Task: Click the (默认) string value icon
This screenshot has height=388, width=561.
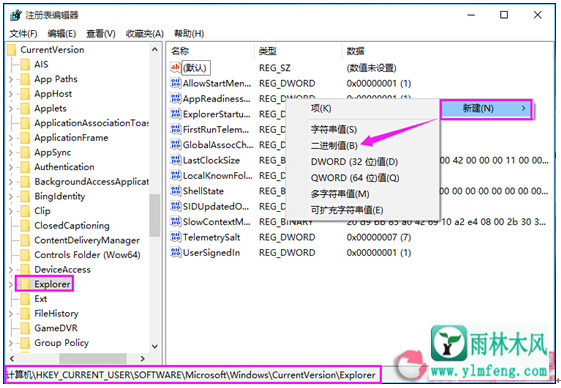Action: pos(175,67)
